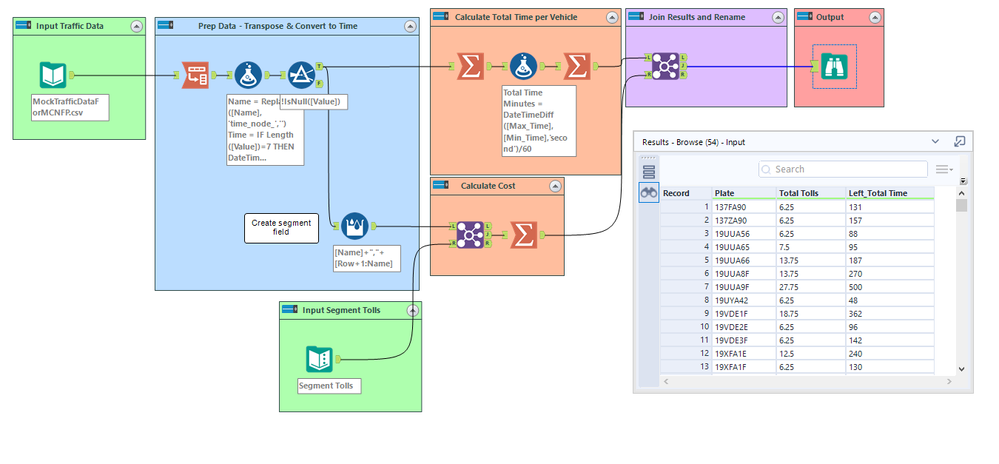
Task: Open the Results window dropdown chevron
Action: (935, 141)
